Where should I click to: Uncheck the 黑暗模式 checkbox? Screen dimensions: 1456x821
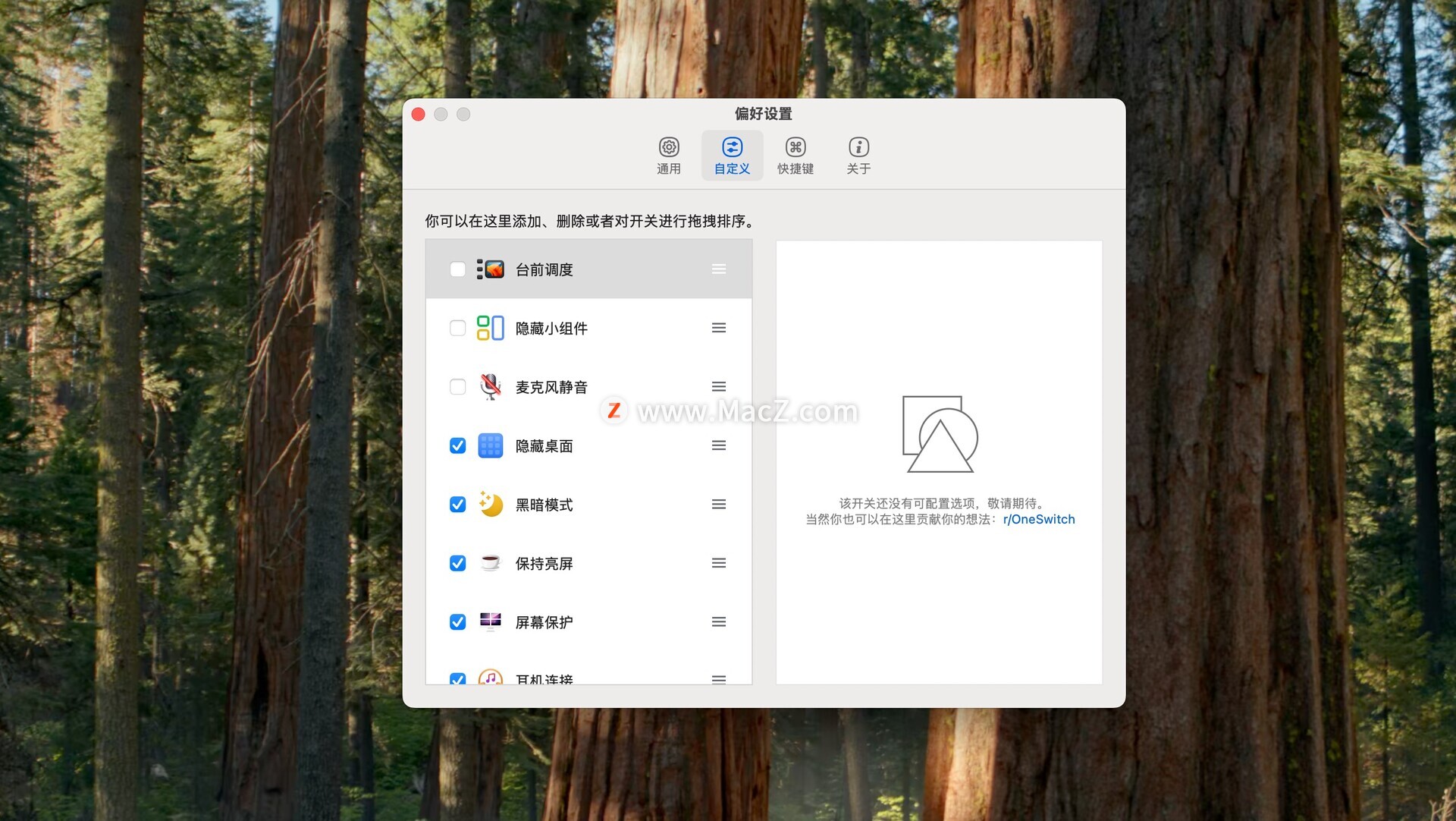[x=457, y=505]
